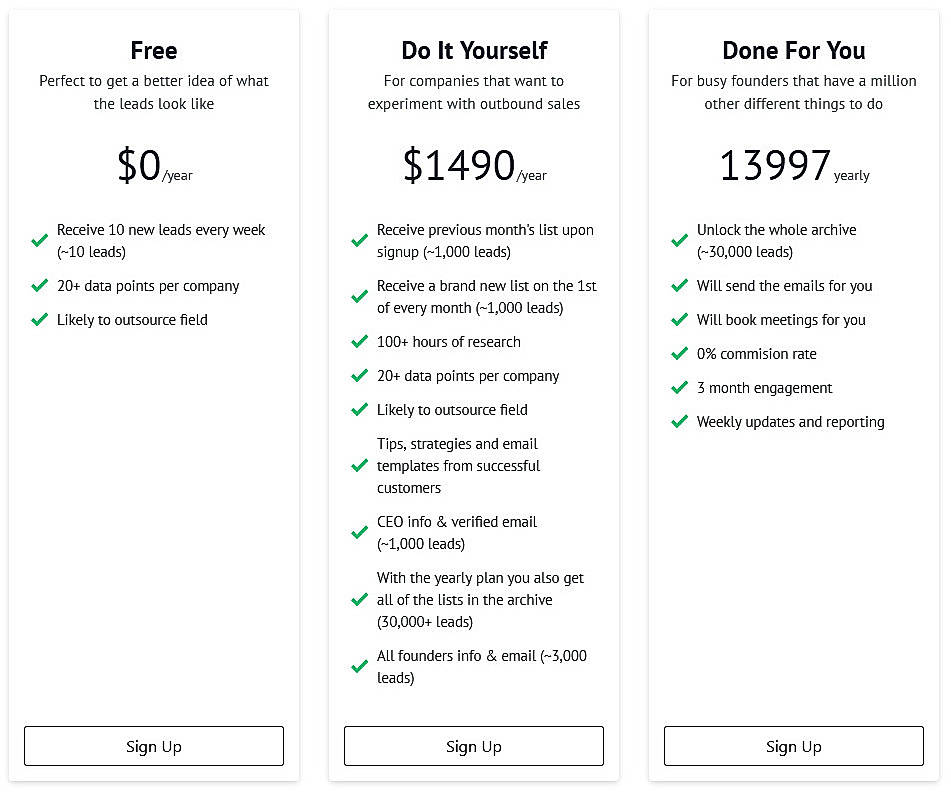
Task: Select the "Free" plan title
Action: 153,50
